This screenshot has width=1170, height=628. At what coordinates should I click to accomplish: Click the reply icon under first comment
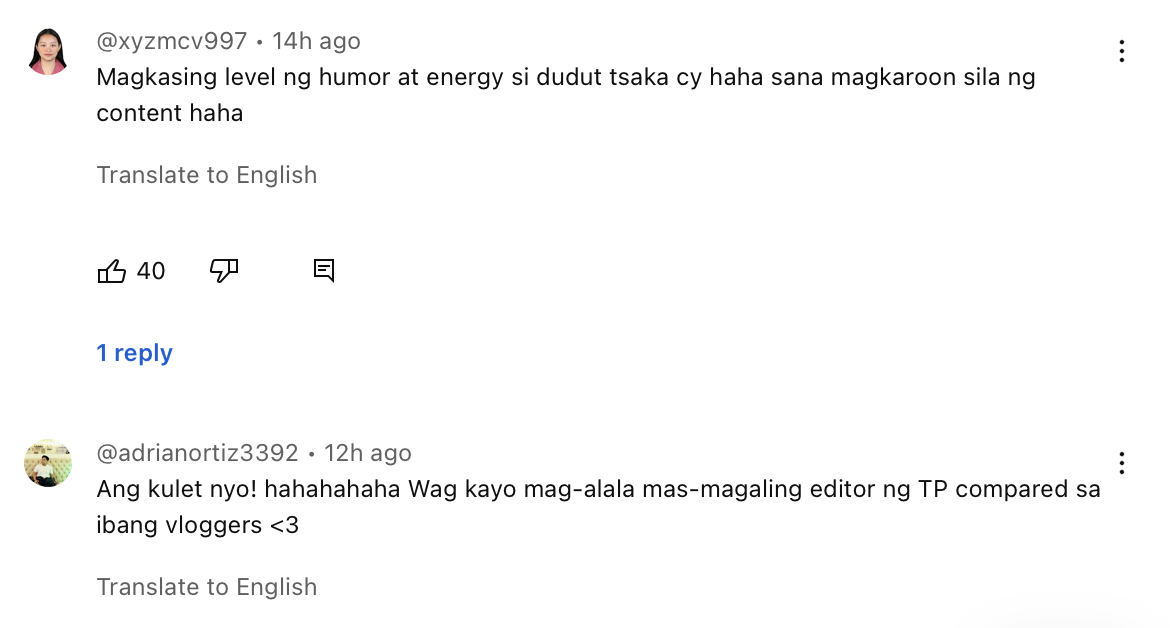324,271
